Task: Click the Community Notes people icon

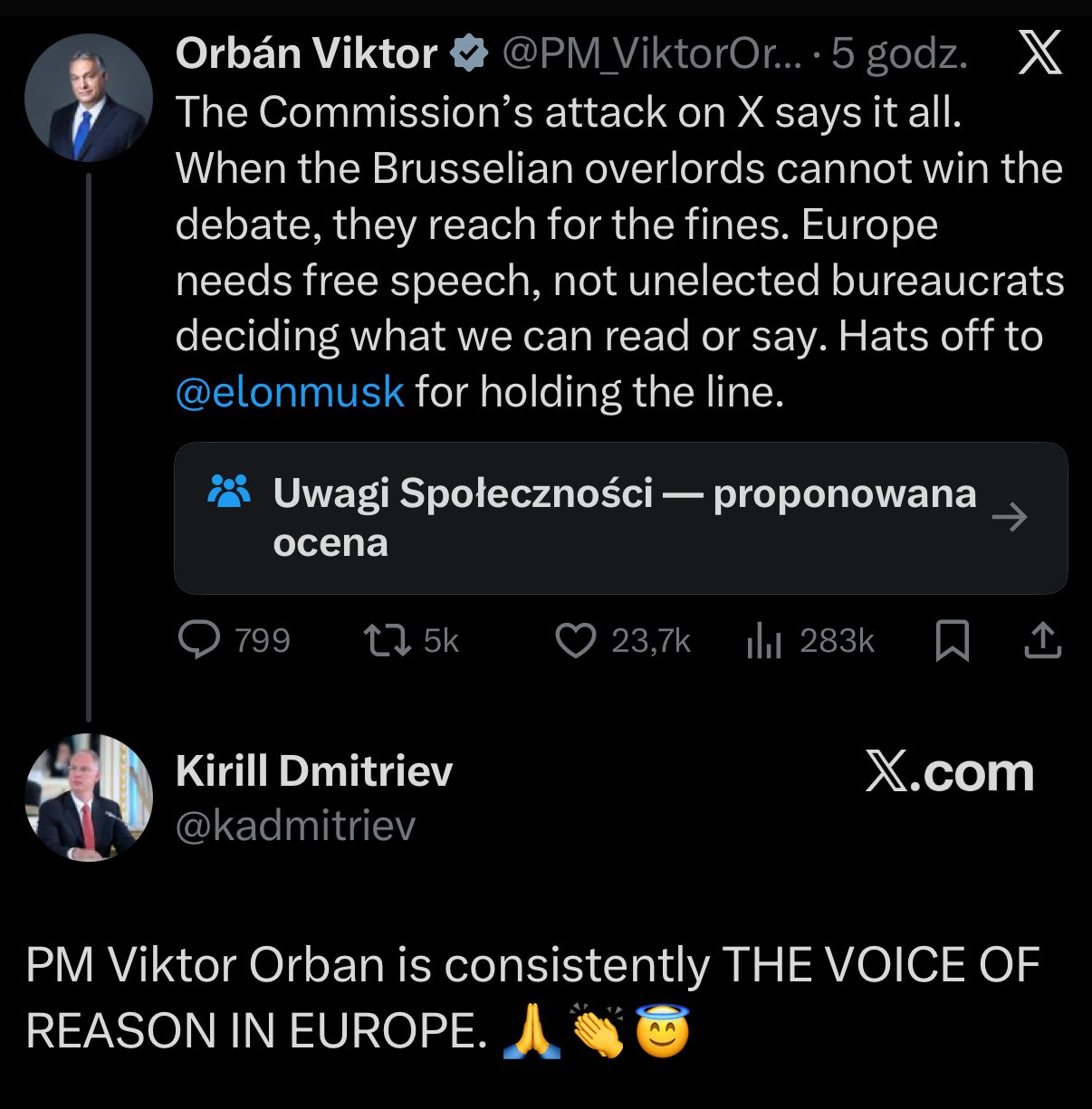Action: [229, 492]
